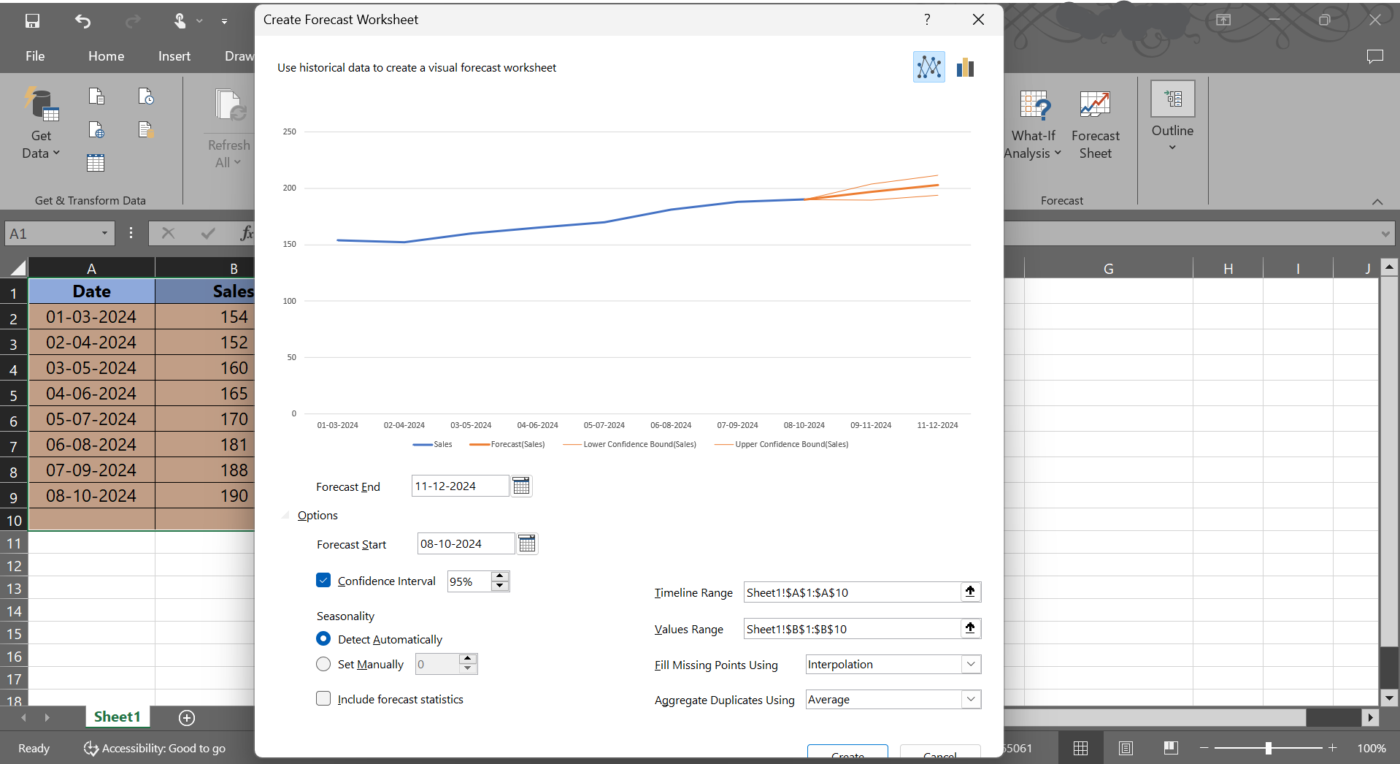This screenshot has width=1400, height=764.
Task: Open the Fill Missing Points Using dropdown
Action: (x=968, y=664)
